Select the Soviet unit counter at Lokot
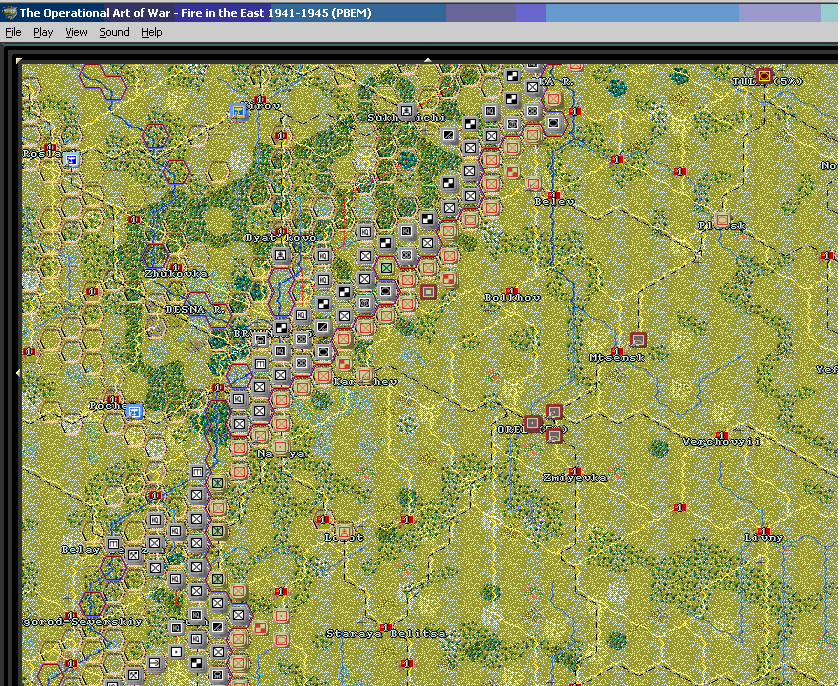This screenshot has height=686, width=840. pos(344,532)
